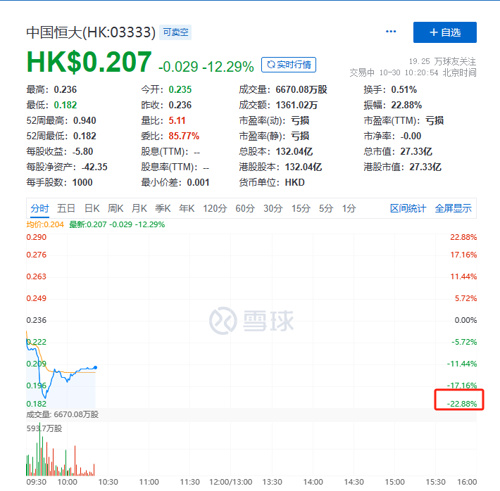Select the 分时 chart tab
Viewport: 500px width, 491px height.
point(40,209)
